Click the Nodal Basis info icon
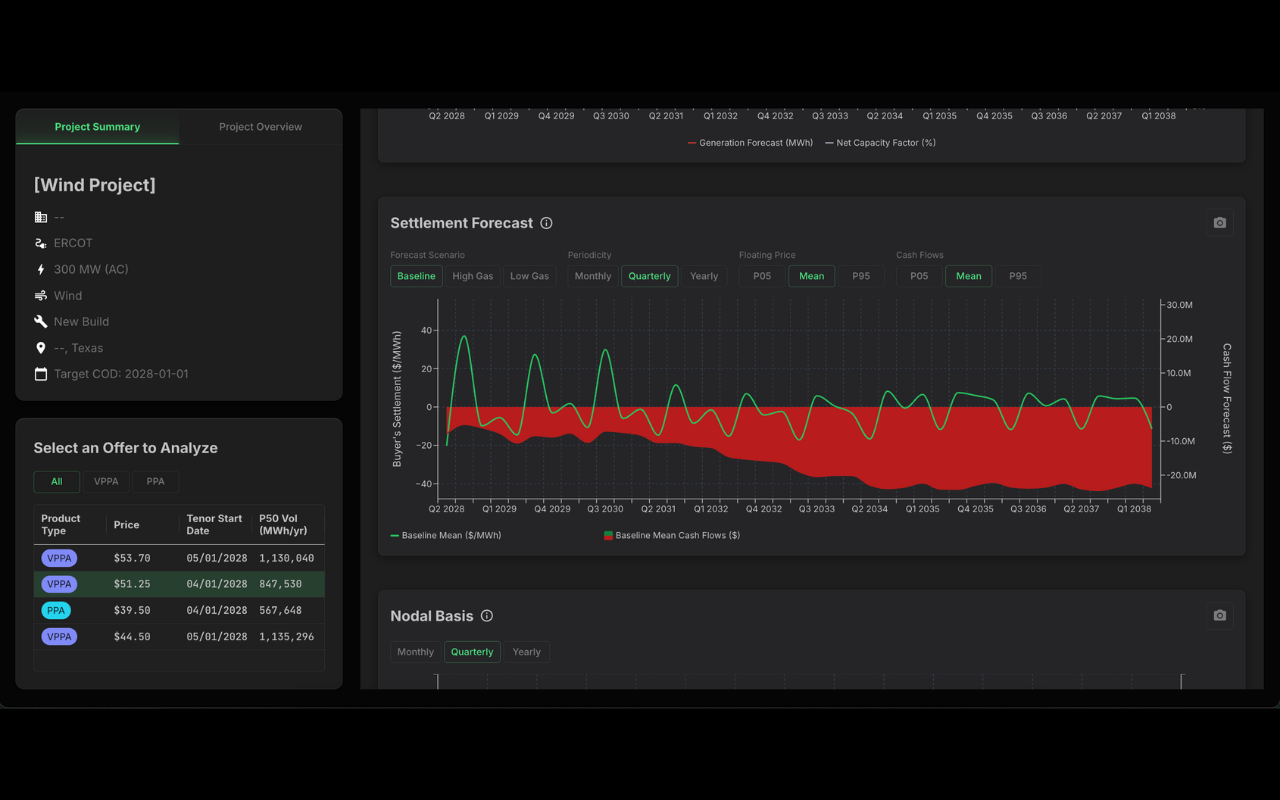This screenshot has height=800, width=1280. [x=487, y=616]
